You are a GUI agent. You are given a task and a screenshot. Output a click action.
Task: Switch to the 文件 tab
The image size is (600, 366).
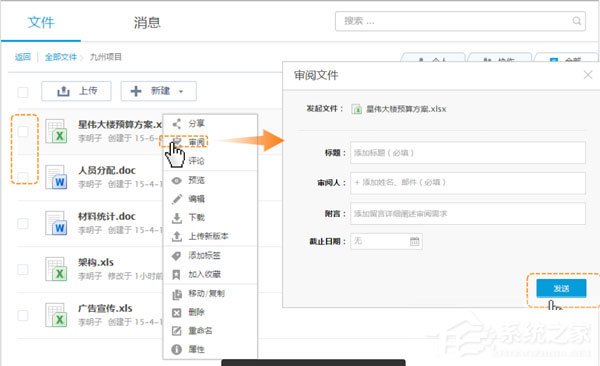(x=41, y=22)
